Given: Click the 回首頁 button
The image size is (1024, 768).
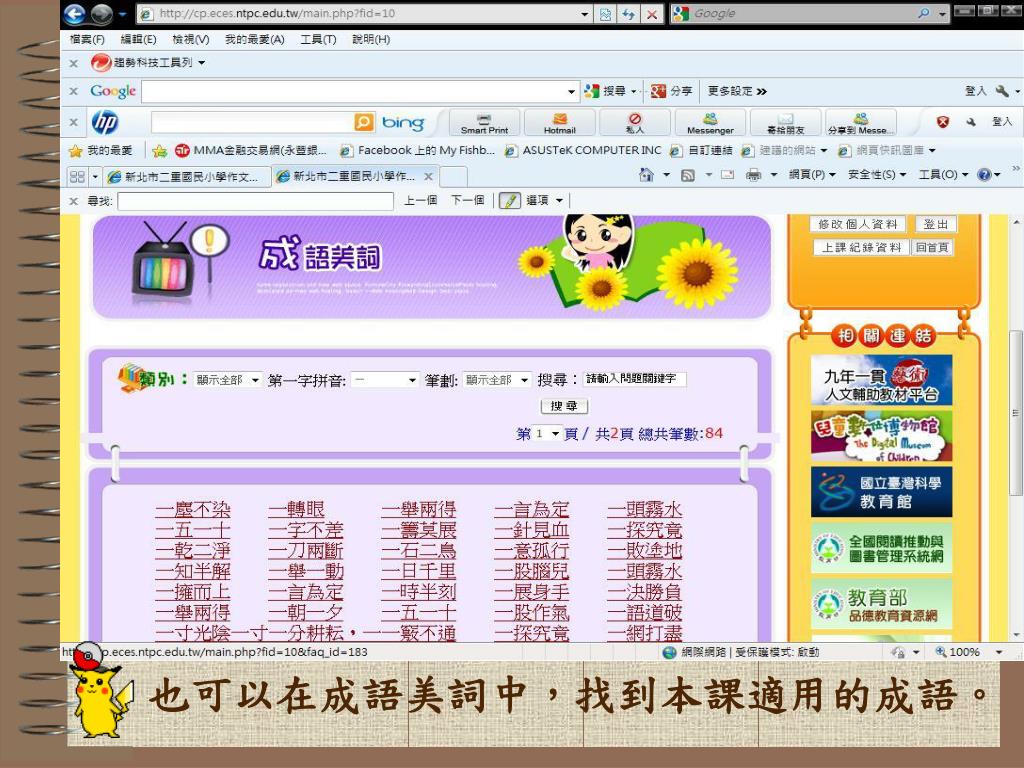Looking at the screenshot, I should pyautogui.click(x=932, y=248).
